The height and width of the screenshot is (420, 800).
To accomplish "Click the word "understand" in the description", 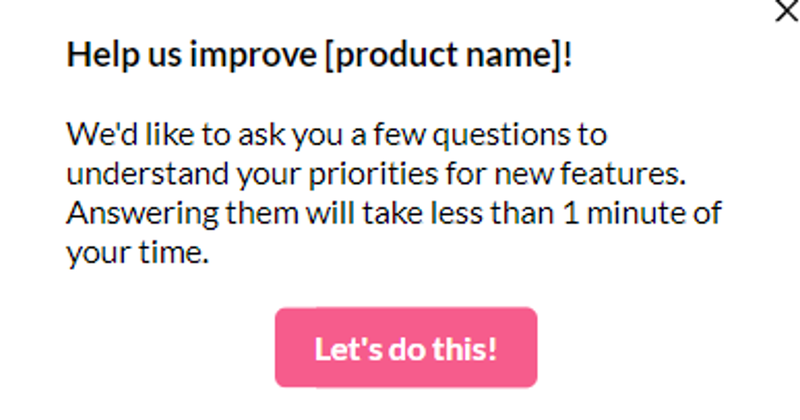I will tap(136, 174).
